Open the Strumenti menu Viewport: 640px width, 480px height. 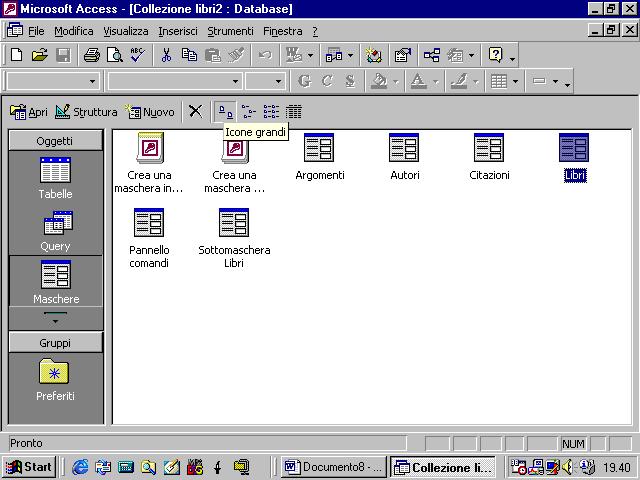(x=230, y=31)
